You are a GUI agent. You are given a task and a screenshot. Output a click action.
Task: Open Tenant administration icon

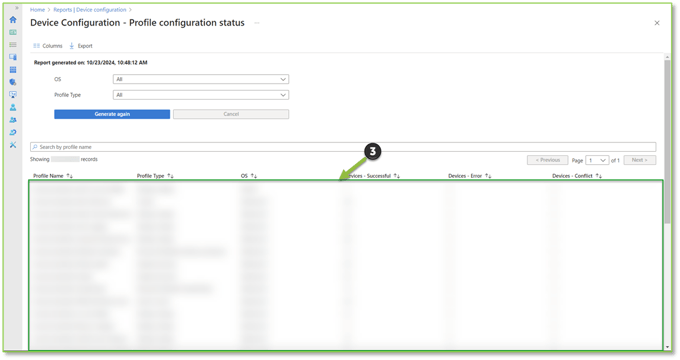(13, 132)
